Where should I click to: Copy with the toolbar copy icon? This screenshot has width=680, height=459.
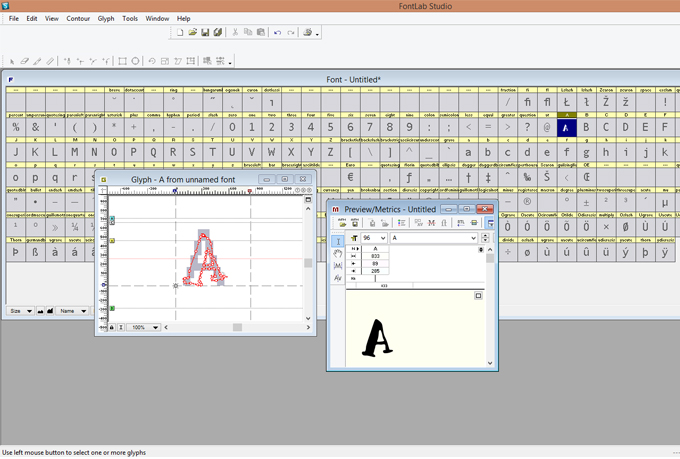click(248, 33)
